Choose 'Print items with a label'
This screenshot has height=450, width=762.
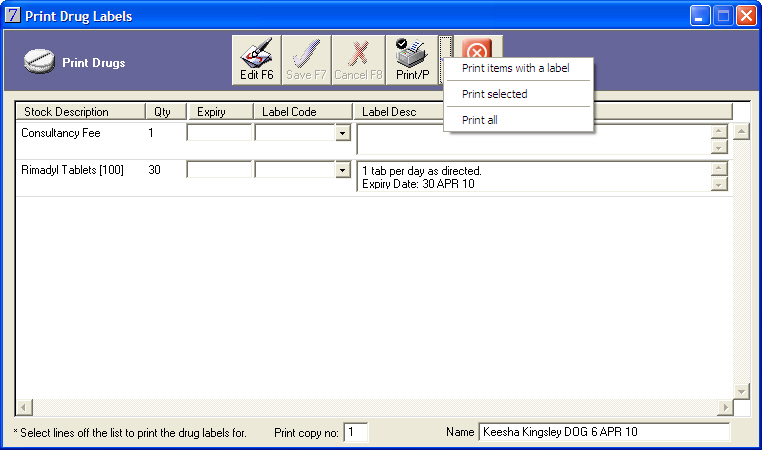[516, 68]
